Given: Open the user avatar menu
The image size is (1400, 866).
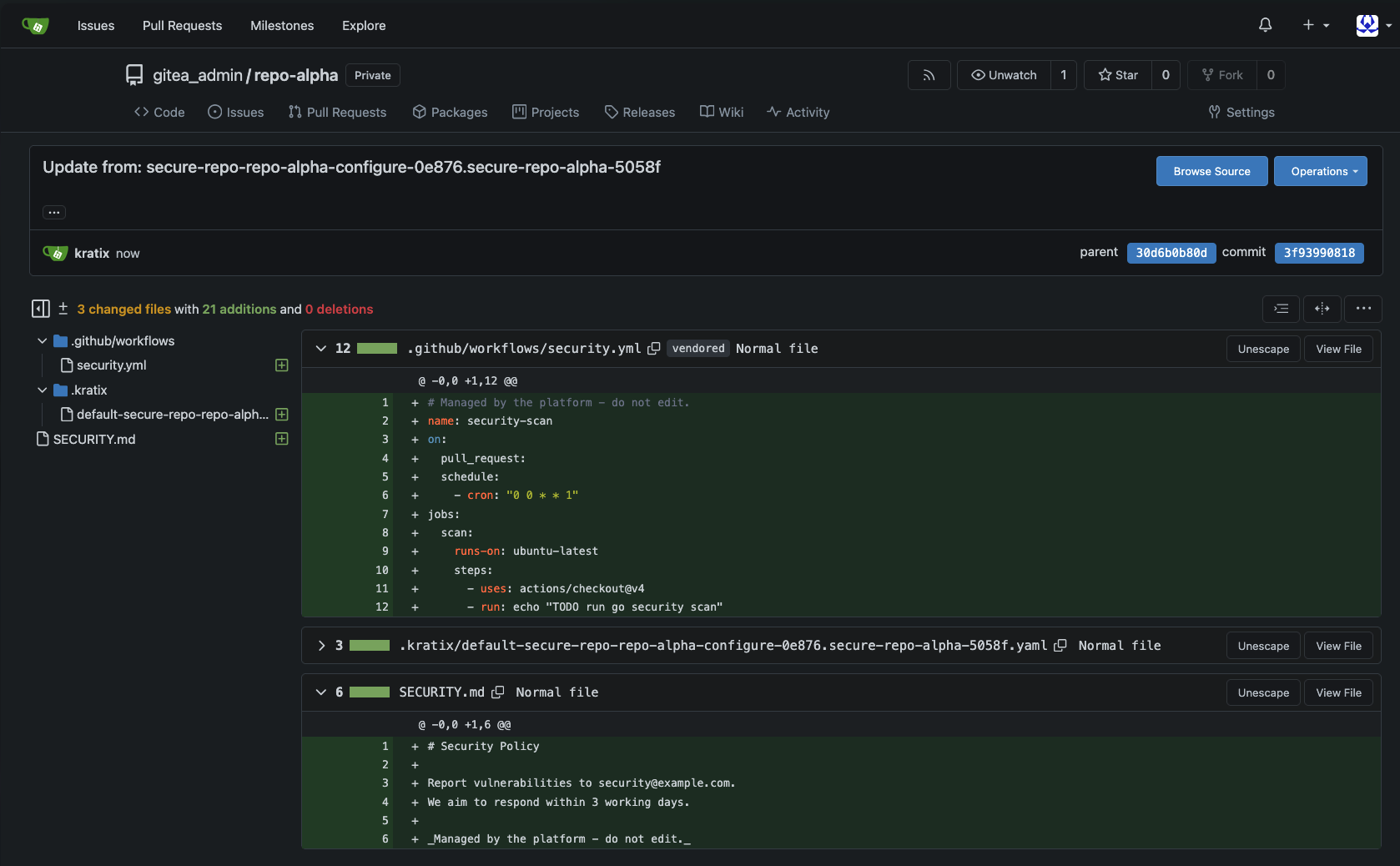Looking at the screenshot, I should click(x=1373, y=25).
